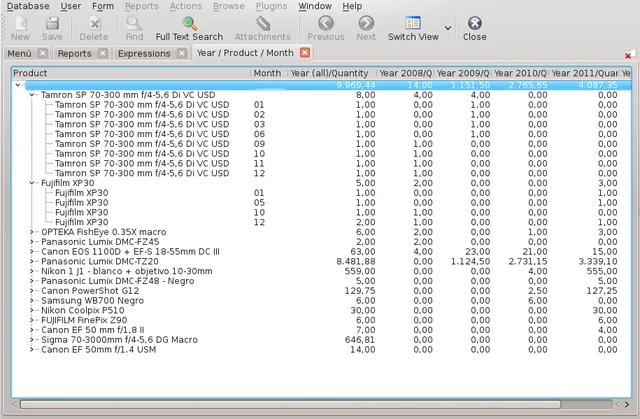Click the Delete toolbar icon
The image size is (640, 419).
pyautogui.click(x=94, y=24)
